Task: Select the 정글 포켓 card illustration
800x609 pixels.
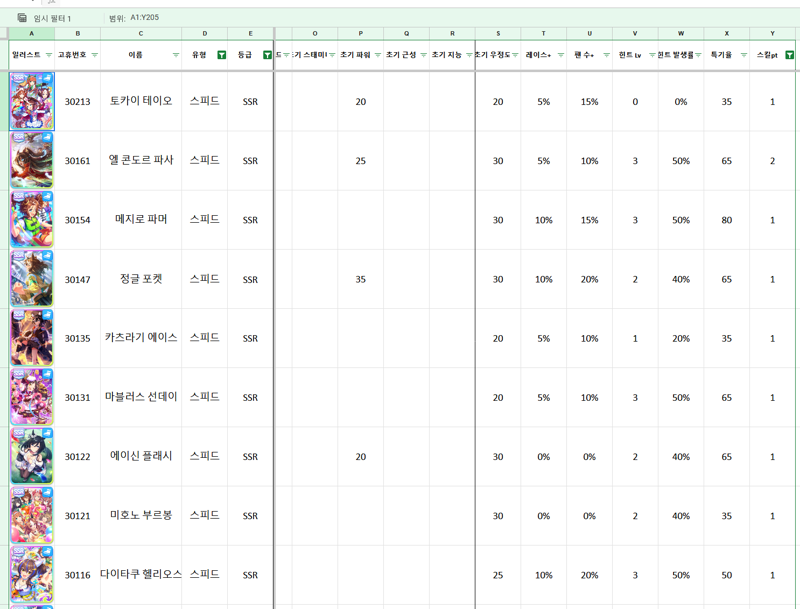Action: (32, 278)
